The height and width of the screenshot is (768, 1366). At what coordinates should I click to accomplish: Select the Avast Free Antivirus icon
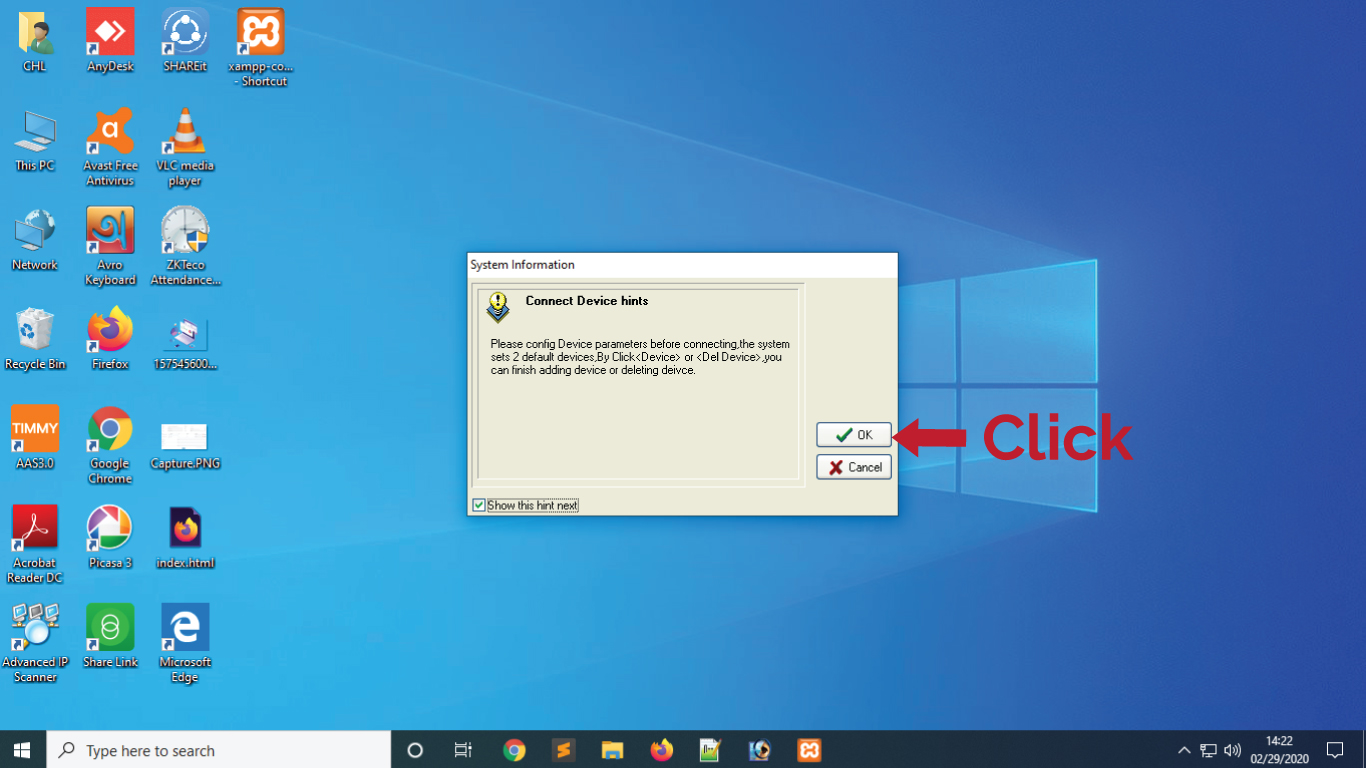(110, 147)
